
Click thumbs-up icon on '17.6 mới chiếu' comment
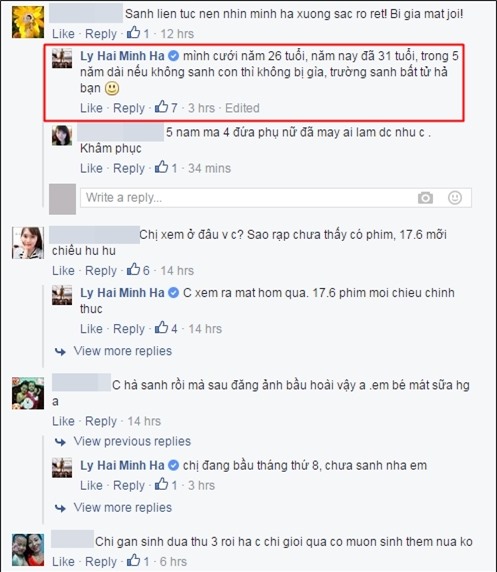133,270
